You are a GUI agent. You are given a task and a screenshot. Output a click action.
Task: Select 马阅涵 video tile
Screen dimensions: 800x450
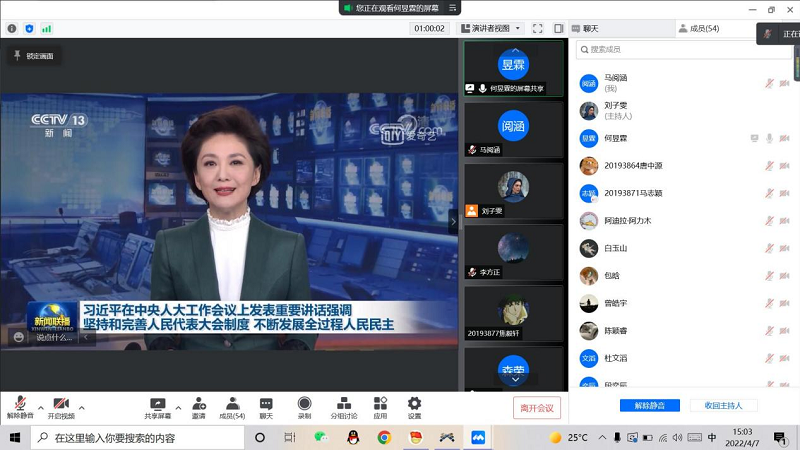pos(513,130)
